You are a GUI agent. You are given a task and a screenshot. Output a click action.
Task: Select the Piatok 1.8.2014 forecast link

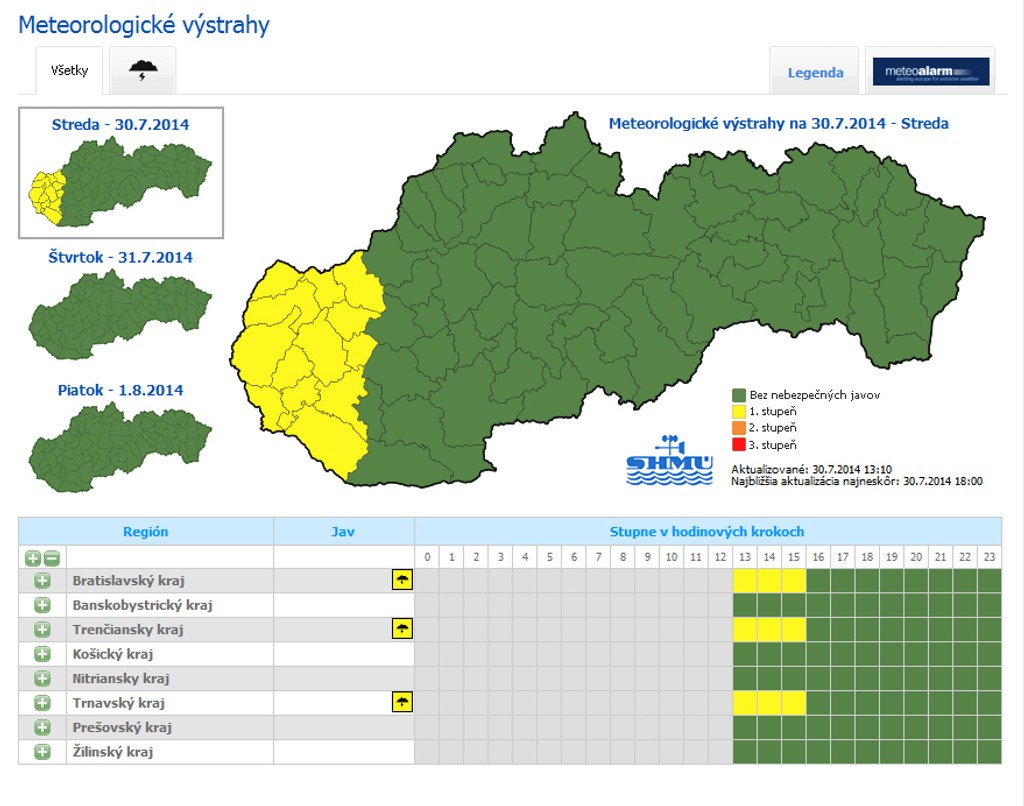[120, 390]
